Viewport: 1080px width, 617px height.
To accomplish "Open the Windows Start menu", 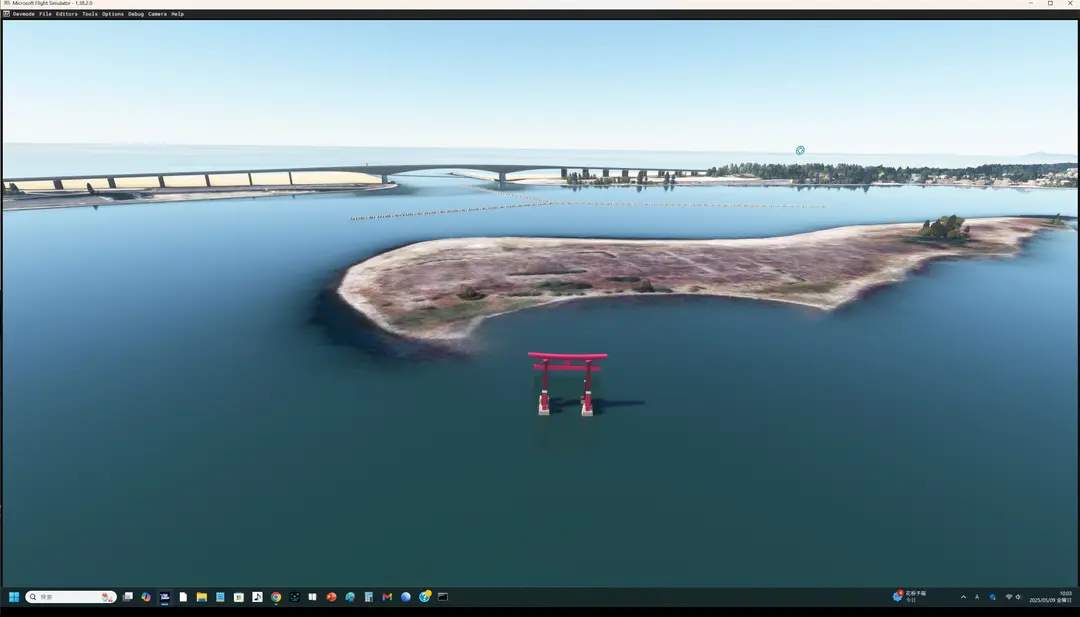I will click(x=14, y=597).
